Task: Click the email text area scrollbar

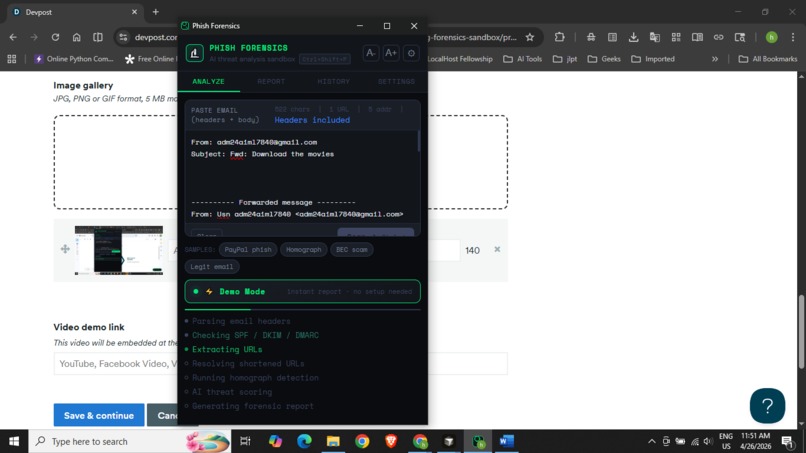Action: pos(419,141)
